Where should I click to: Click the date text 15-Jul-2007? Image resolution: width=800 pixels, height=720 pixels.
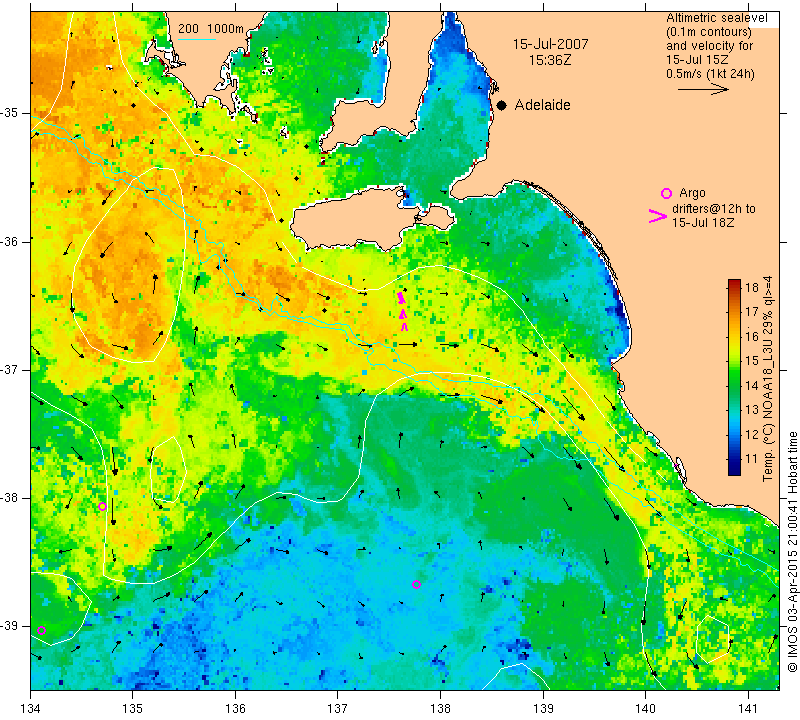(551, 44)
